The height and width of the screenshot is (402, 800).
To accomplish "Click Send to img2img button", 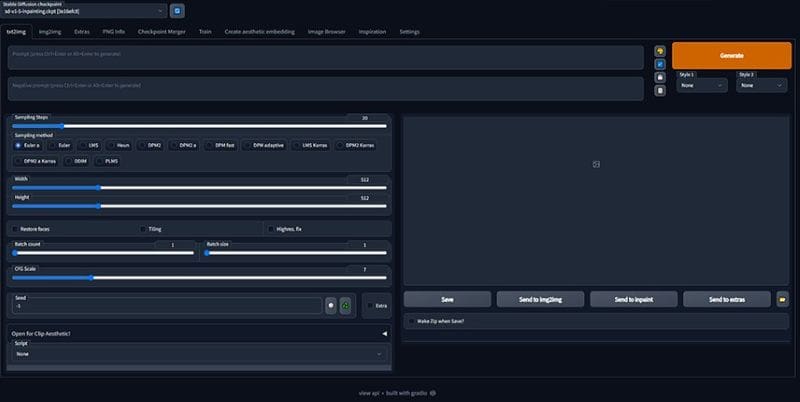I will (540, 299).
